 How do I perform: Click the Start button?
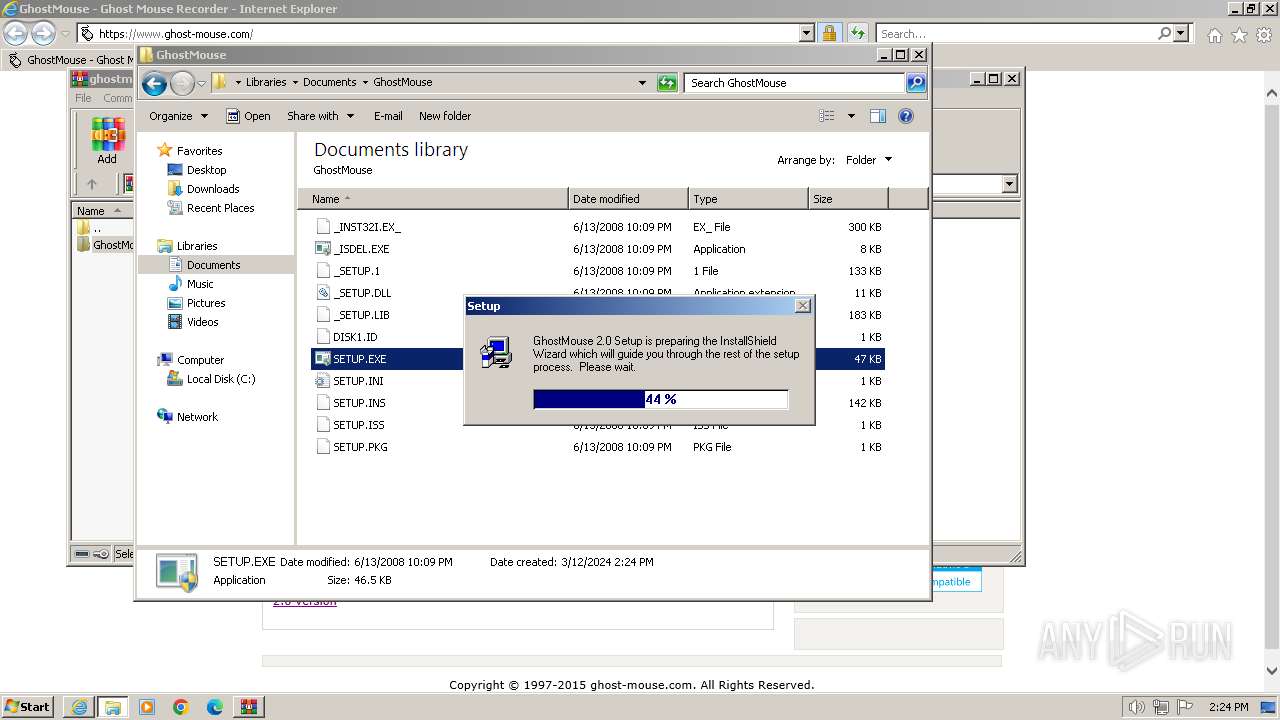click(28, 707)
